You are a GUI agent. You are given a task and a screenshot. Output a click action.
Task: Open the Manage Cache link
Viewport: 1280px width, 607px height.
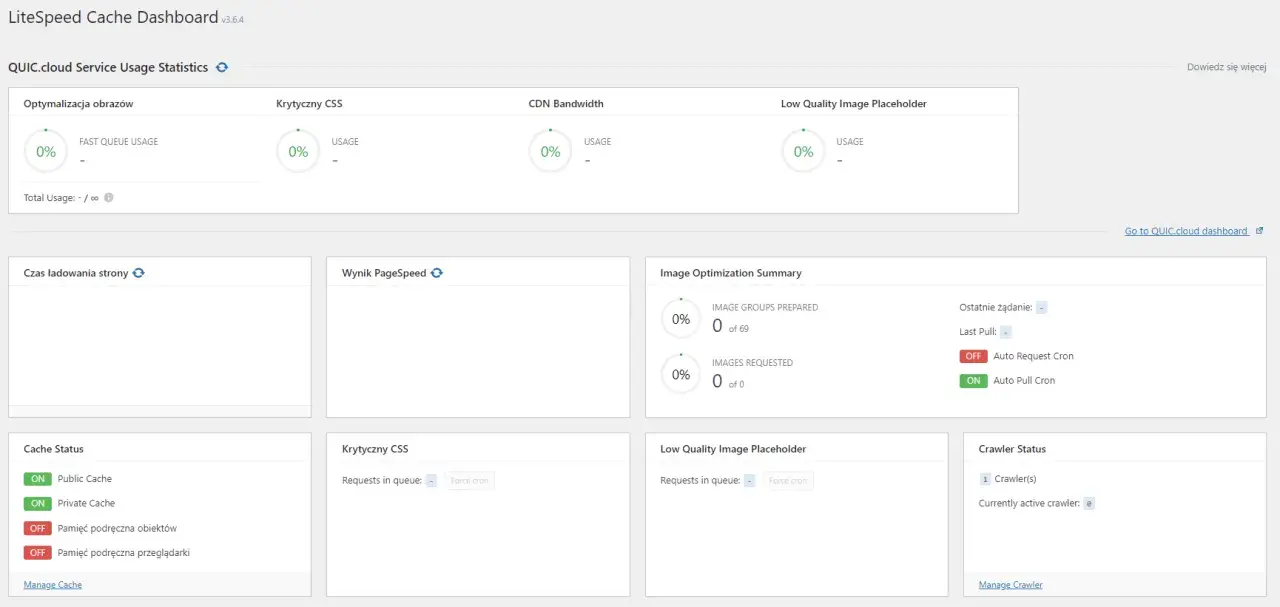53,584
